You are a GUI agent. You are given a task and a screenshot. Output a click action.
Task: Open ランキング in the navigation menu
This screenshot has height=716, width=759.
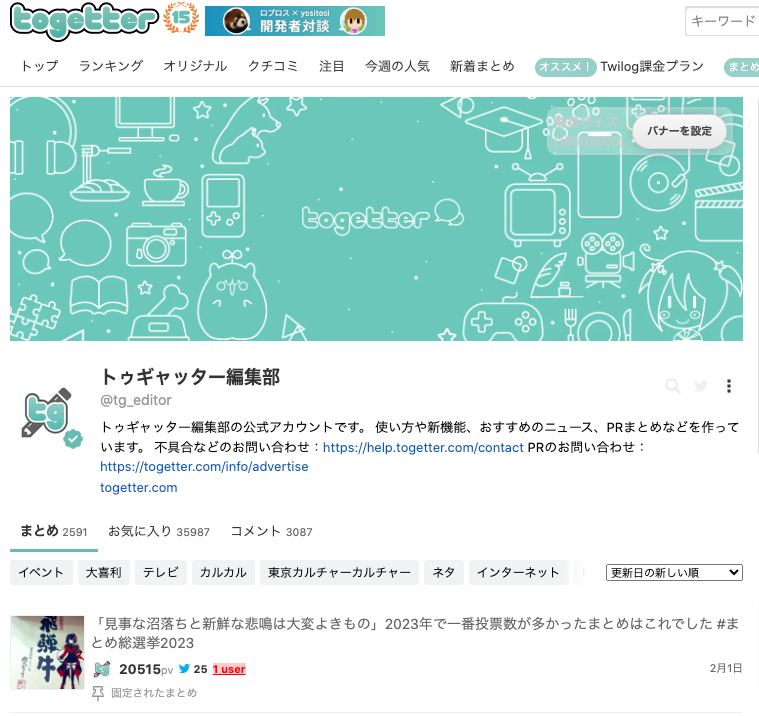[x=111, y=67]
